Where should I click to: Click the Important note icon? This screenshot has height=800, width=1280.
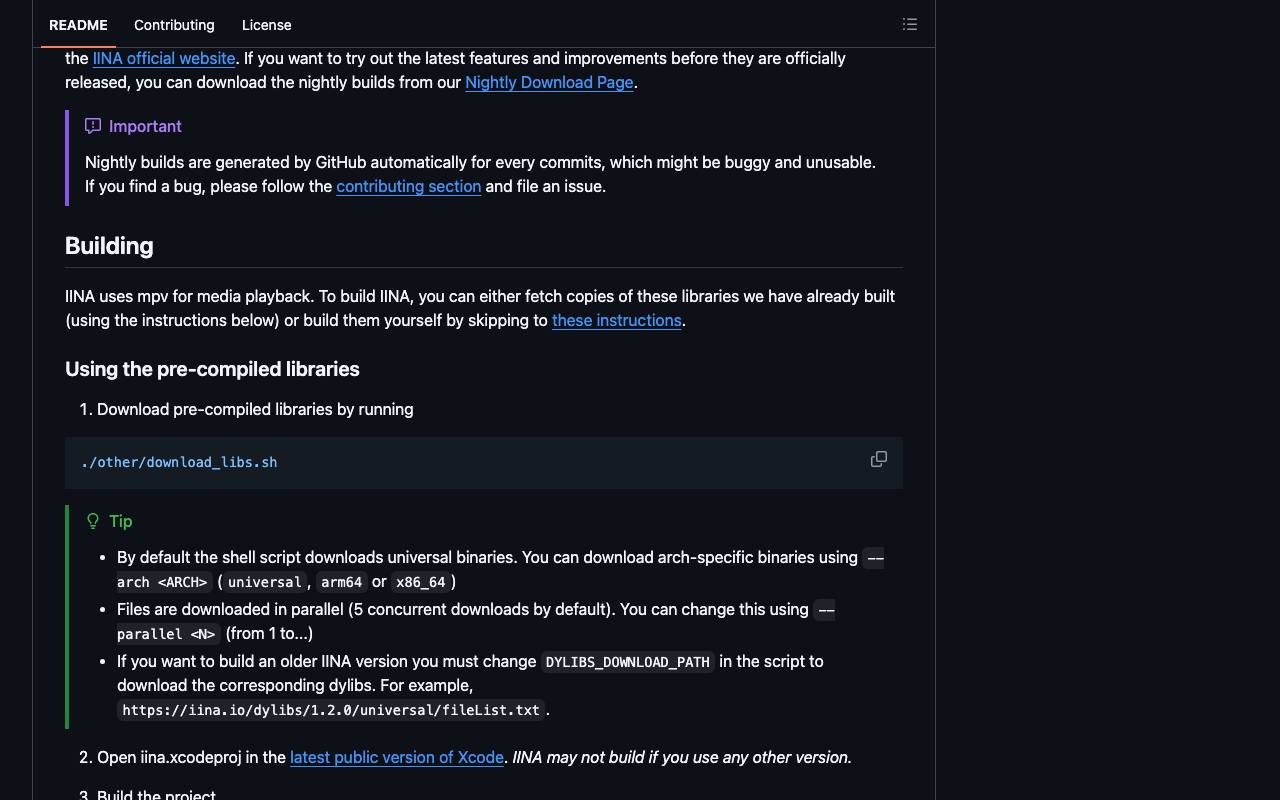93,126
